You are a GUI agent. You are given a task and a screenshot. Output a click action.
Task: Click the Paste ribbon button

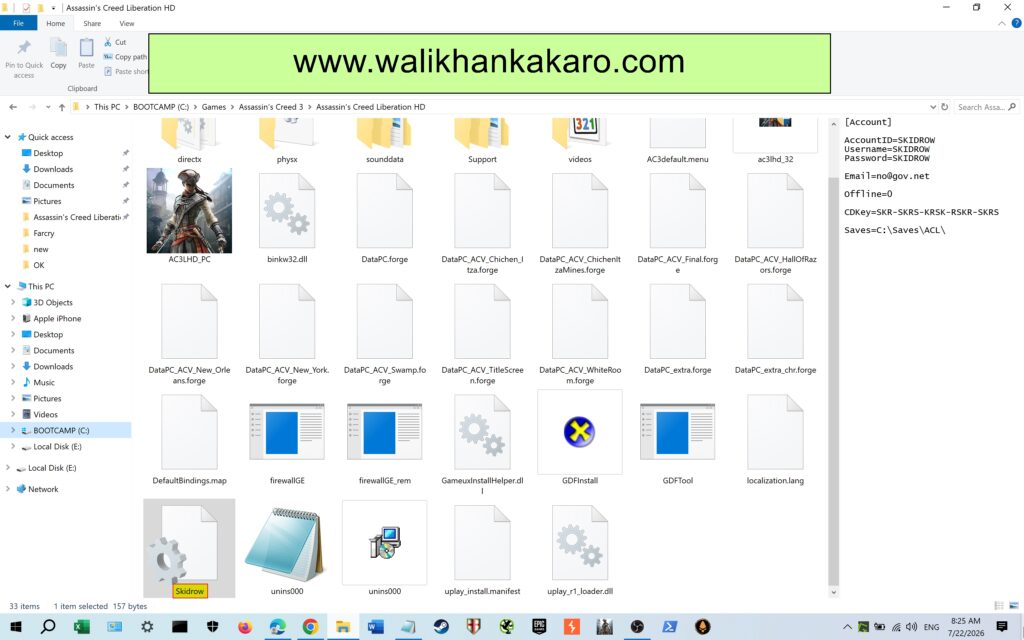click(x=86, y=54)
